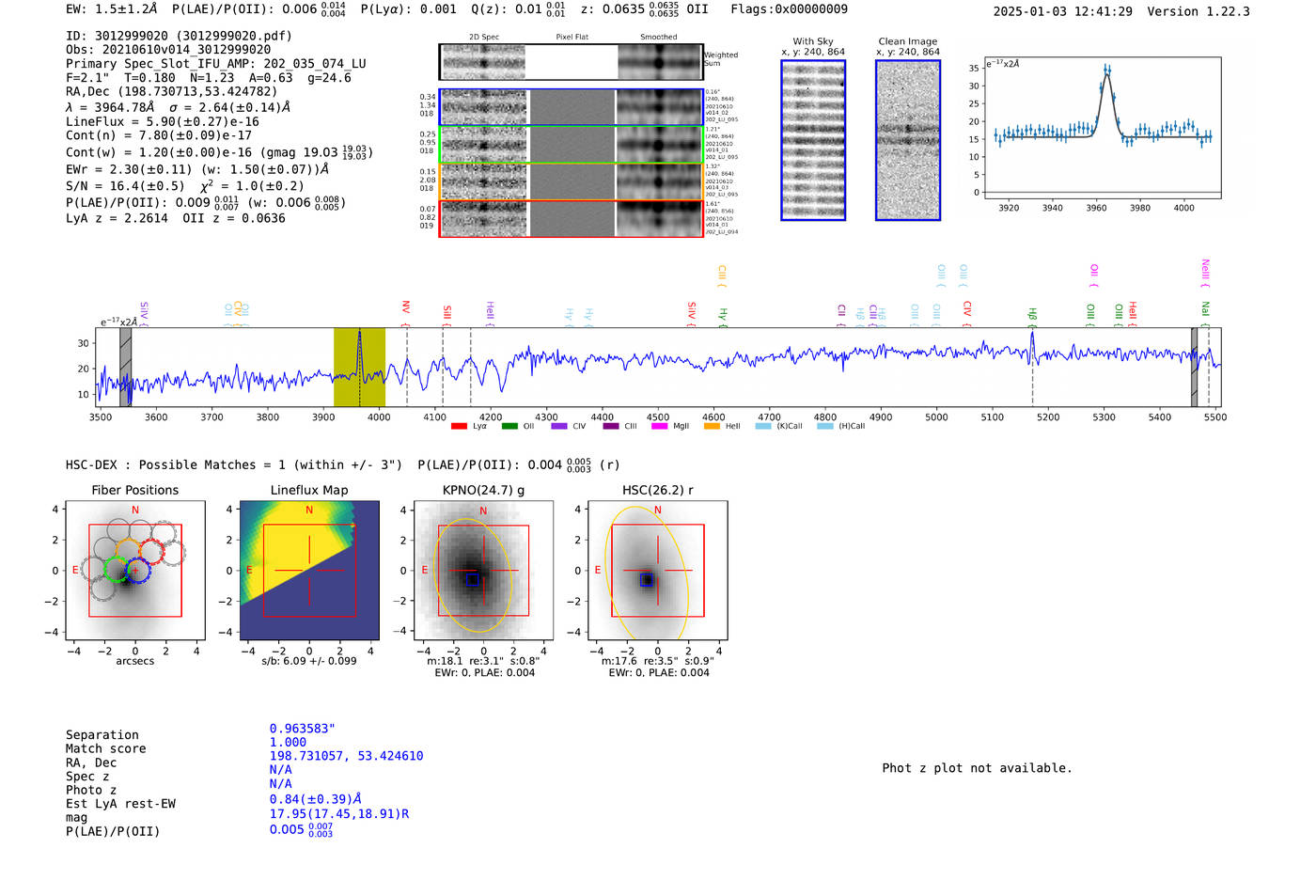Click the m:17.6 re:3.5" s:0.9" caption

click(x=657, y=661)
